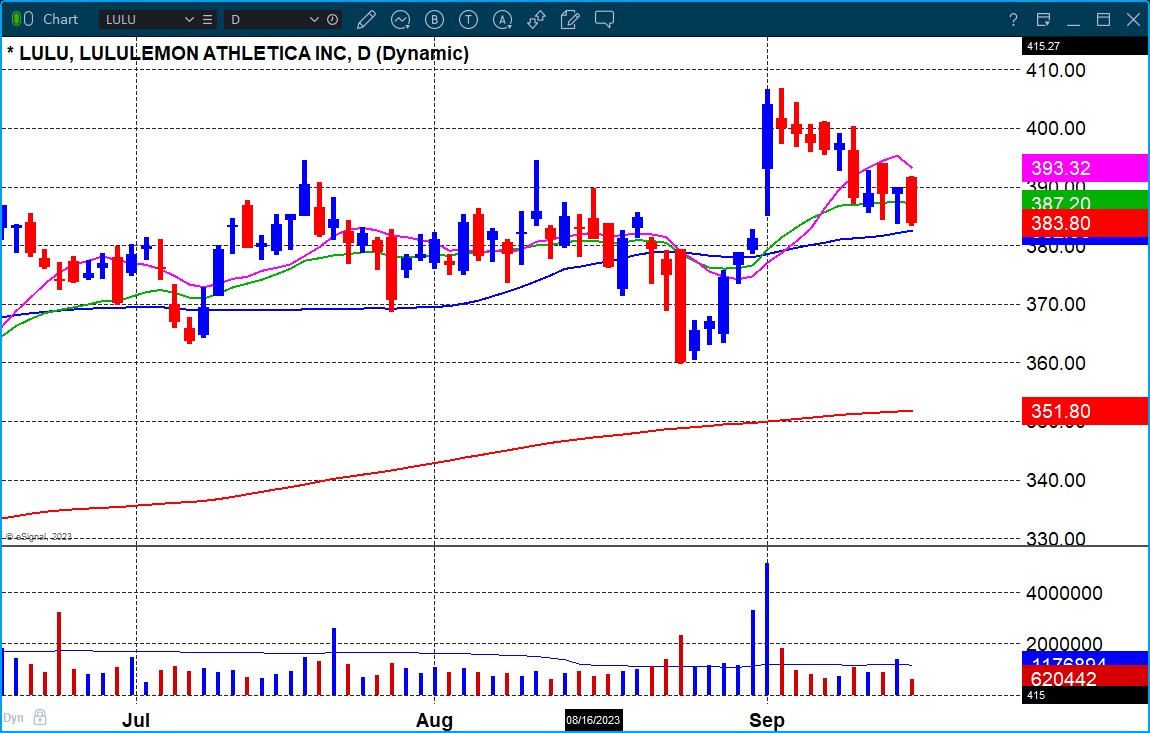The width and height of the screenshot is (1150, 733).
Task: Click the 360.00 price axis label
Action: click(1055, 362)
